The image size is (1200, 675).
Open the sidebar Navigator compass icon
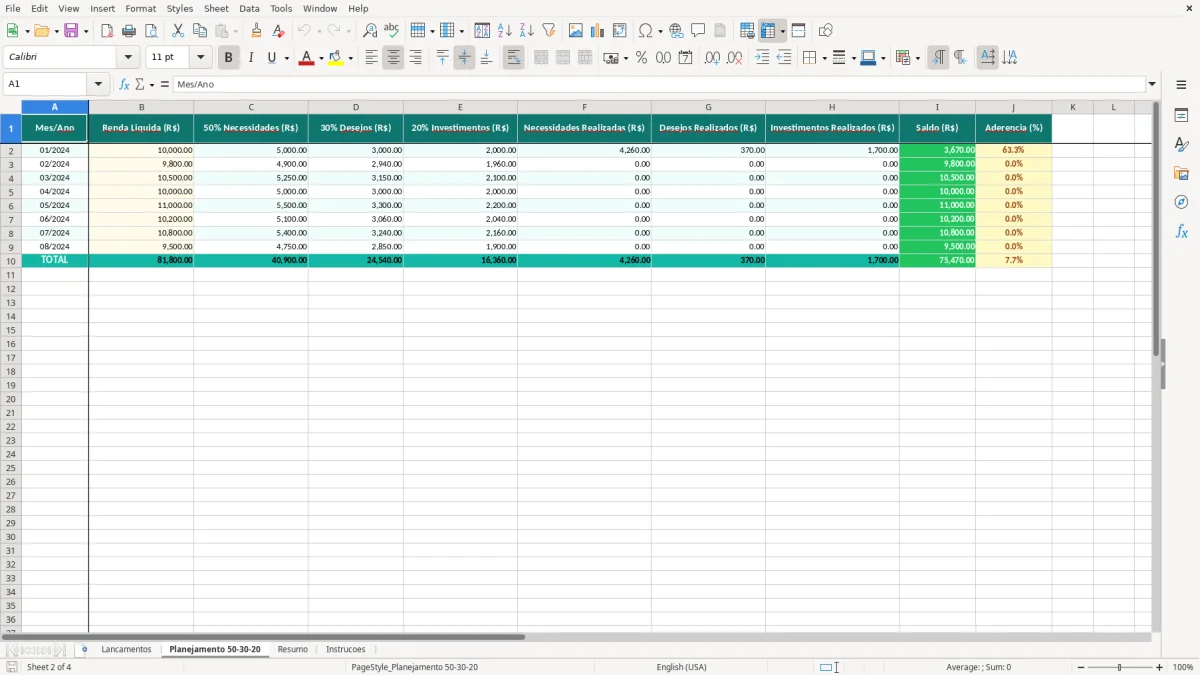[x=1181, y=202]
